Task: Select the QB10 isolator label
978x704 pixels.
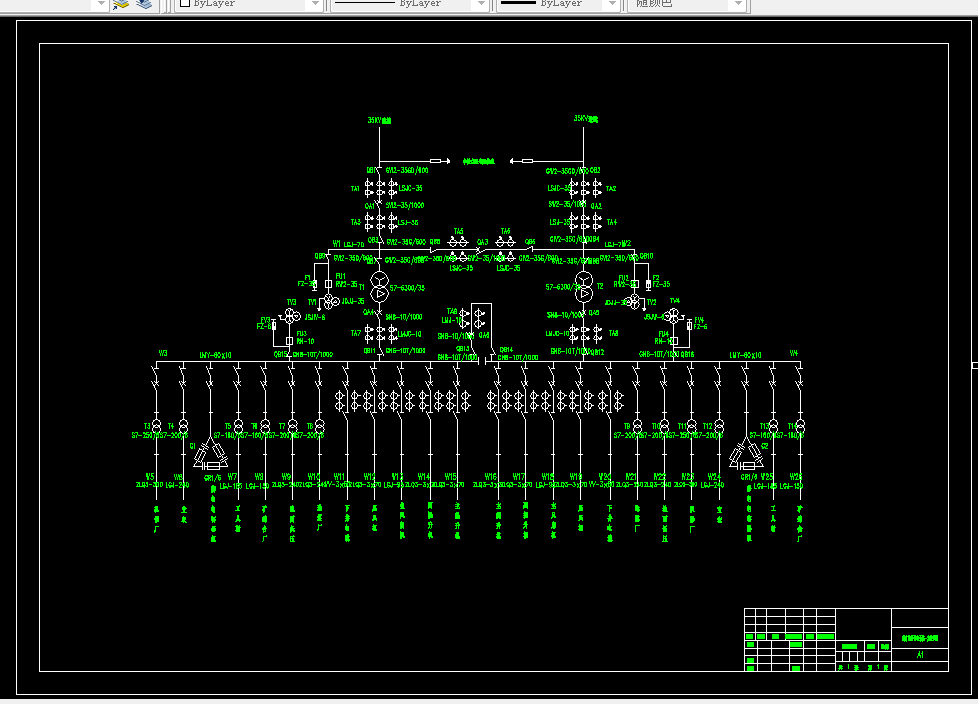Action: point(646,256)
